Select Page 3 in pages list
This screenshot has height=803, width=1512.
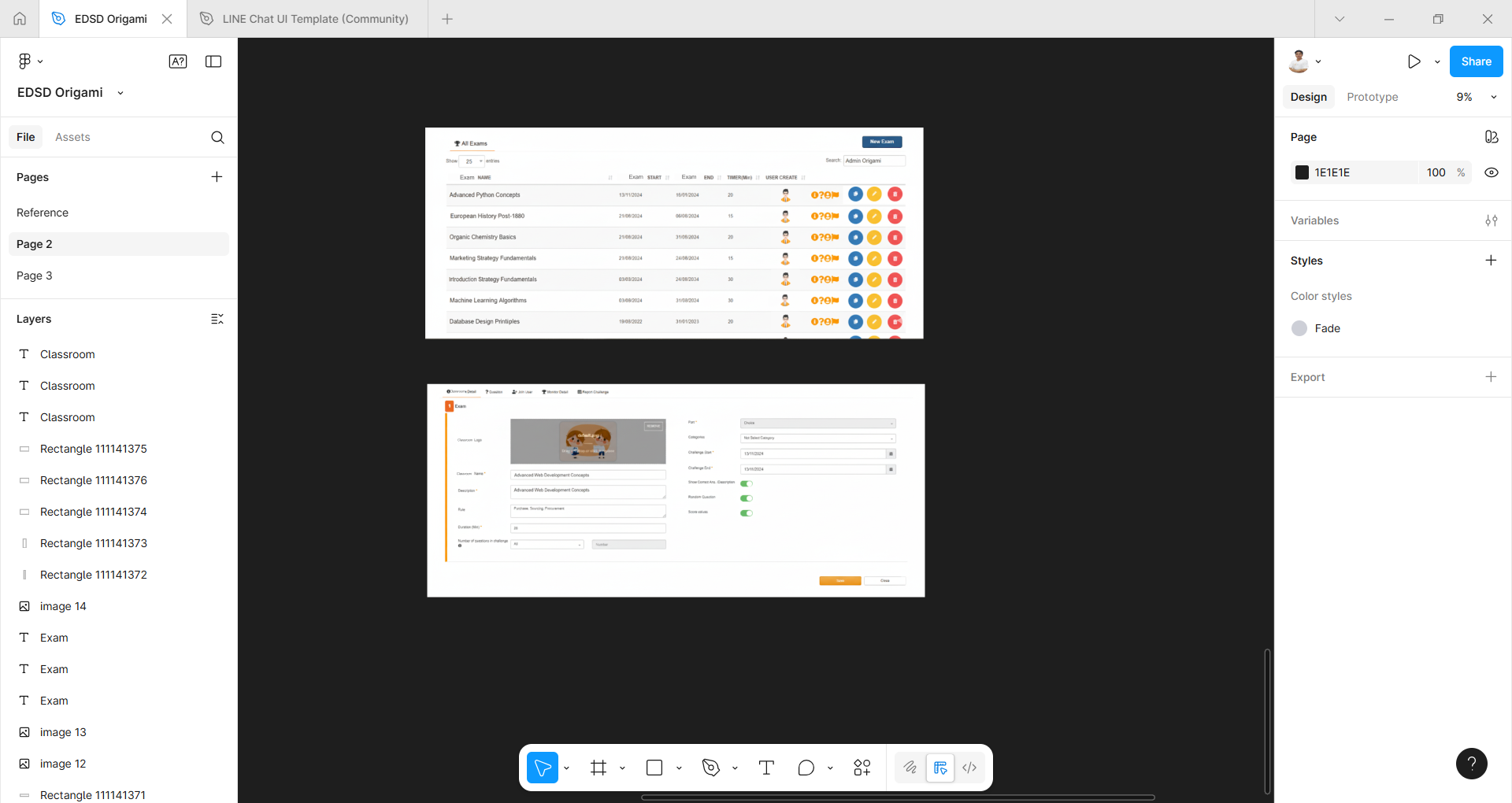pyautogui.click(x=35, y=276)
